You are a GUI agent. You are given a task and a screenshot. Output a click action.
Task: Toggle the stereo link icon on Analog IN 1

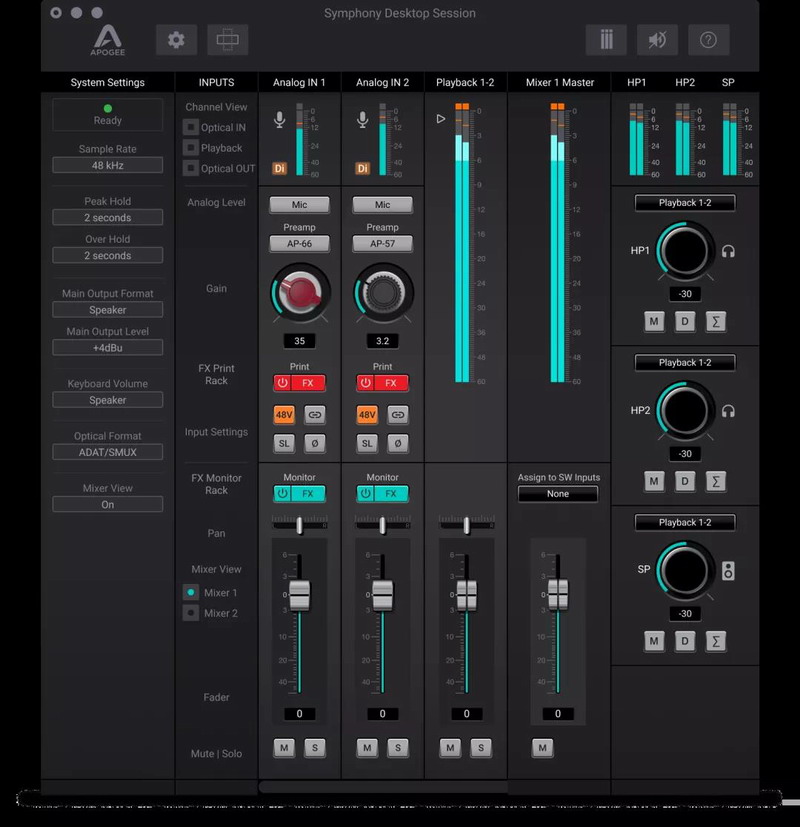[x=315, y=415]
